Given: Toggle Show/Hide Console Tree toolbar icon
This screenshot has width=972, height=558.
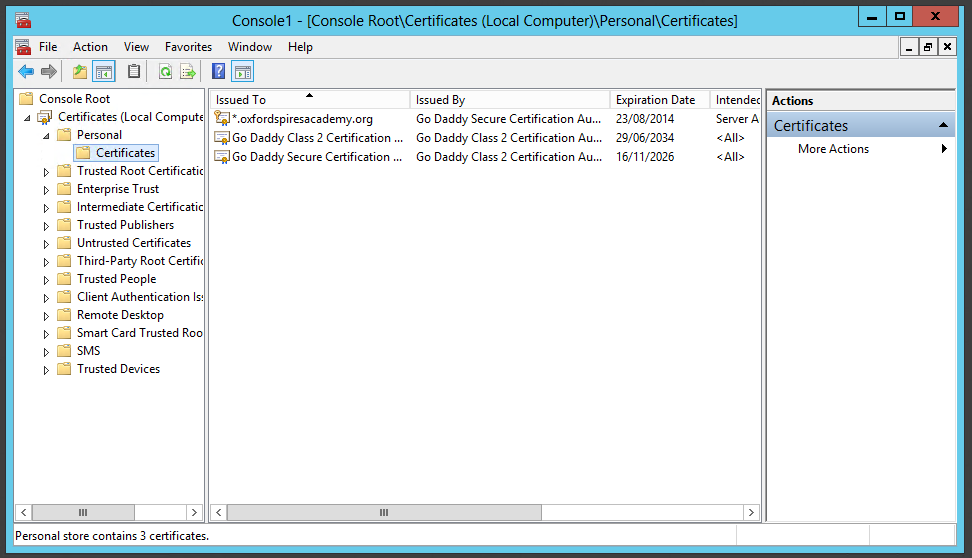Looking at the screenshot, I should [x=104, y=72].
